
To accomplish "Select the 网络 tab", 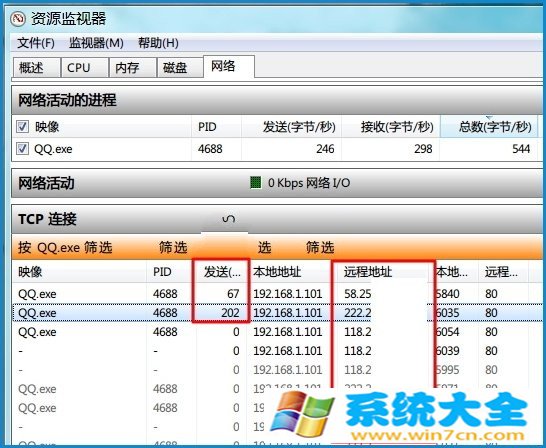I will click(x=229, y=66).
